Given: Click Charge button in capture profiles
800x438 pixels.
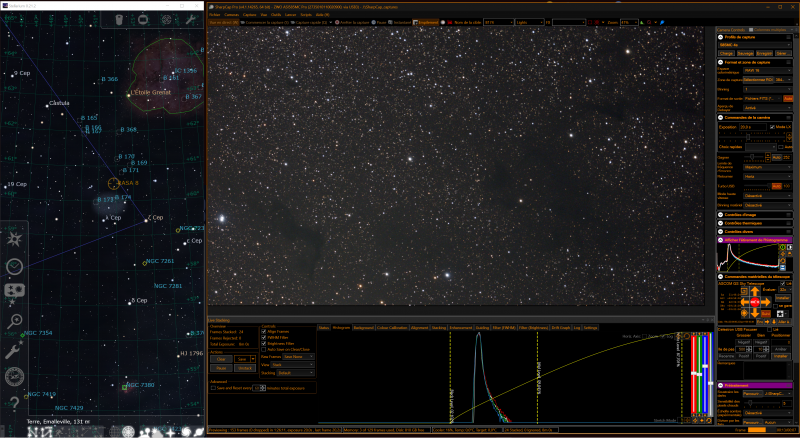Looking at the screenshot, I should (727, 53).
